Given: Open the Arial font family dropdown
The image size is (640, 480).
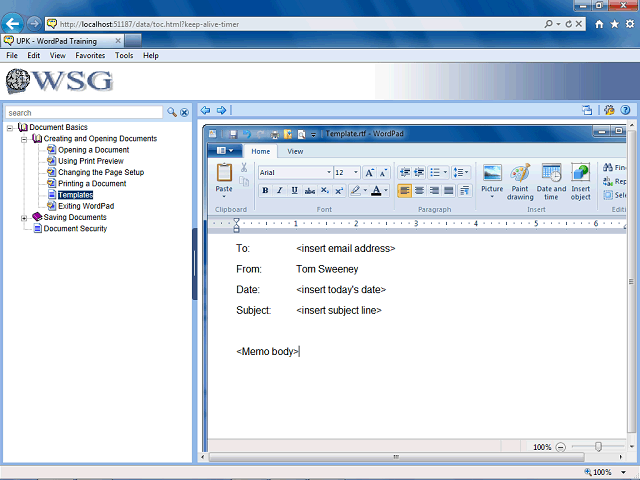Looking at the screenshot, I should tap(329, 173).
